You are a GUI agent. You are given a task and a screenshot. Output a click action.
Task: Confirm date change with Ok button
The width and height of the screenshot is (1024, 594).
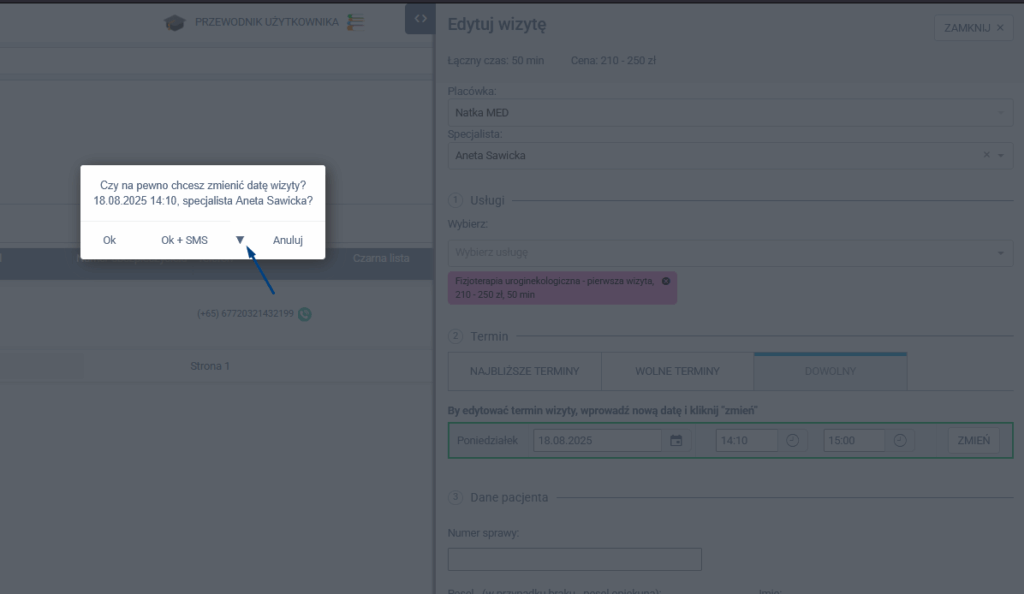[109, 240]
